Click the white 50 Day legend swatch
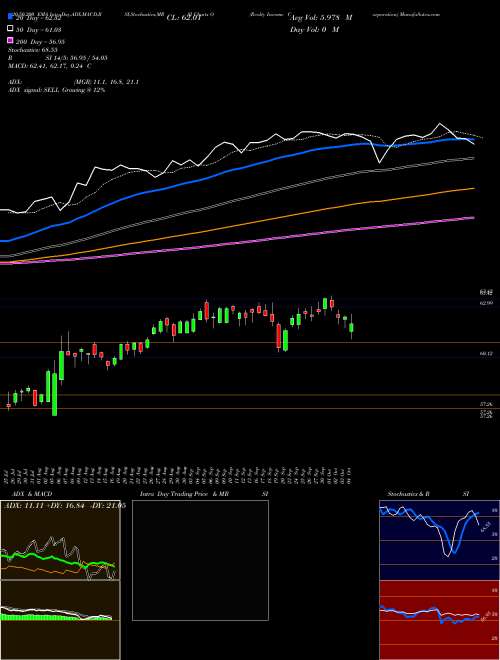This screenshot has height=660, width=500. point(11,29)
